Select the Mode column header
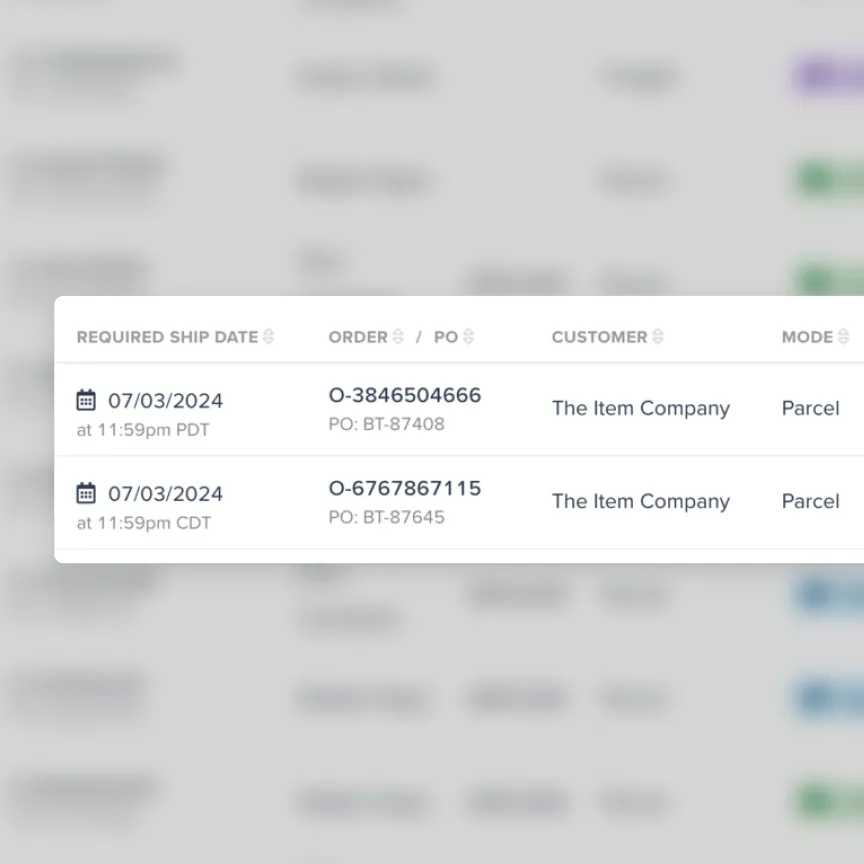 coord(807,337)
